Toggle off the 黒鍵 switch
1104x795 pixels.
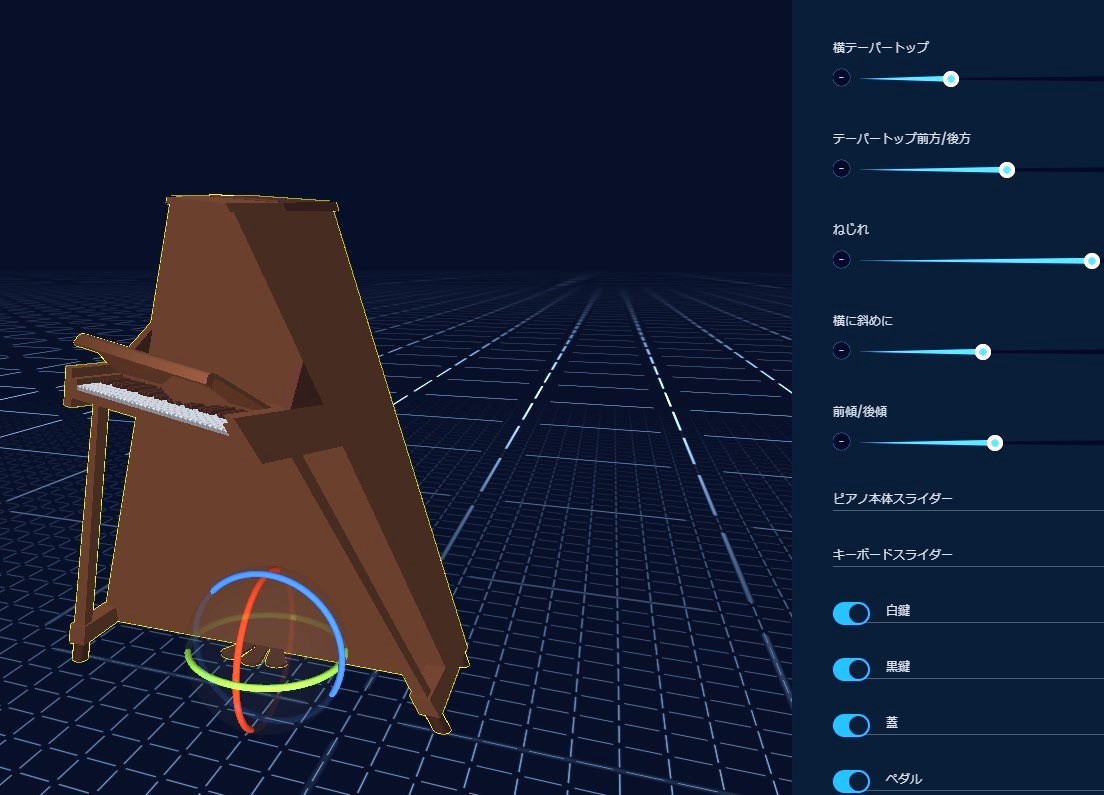[x=851, y=669]
